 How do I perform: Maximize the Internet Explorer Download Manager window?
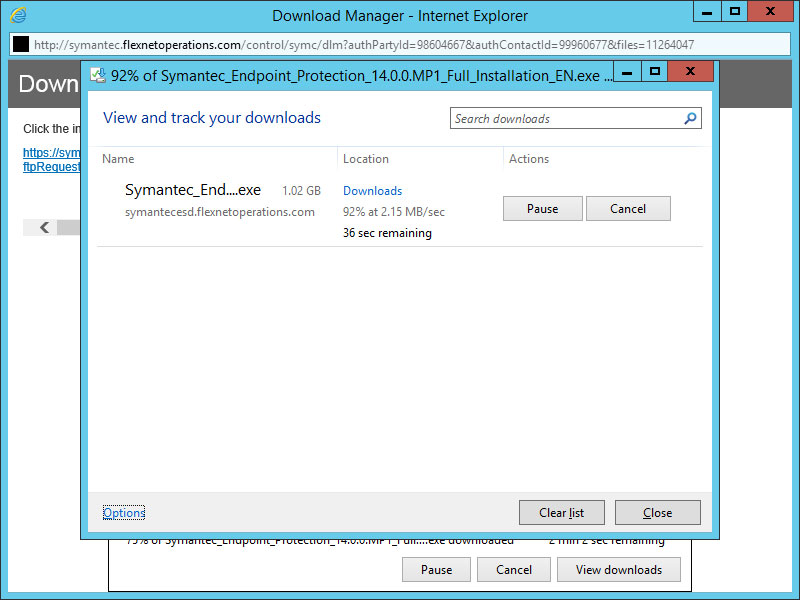(x=735, y=12)
